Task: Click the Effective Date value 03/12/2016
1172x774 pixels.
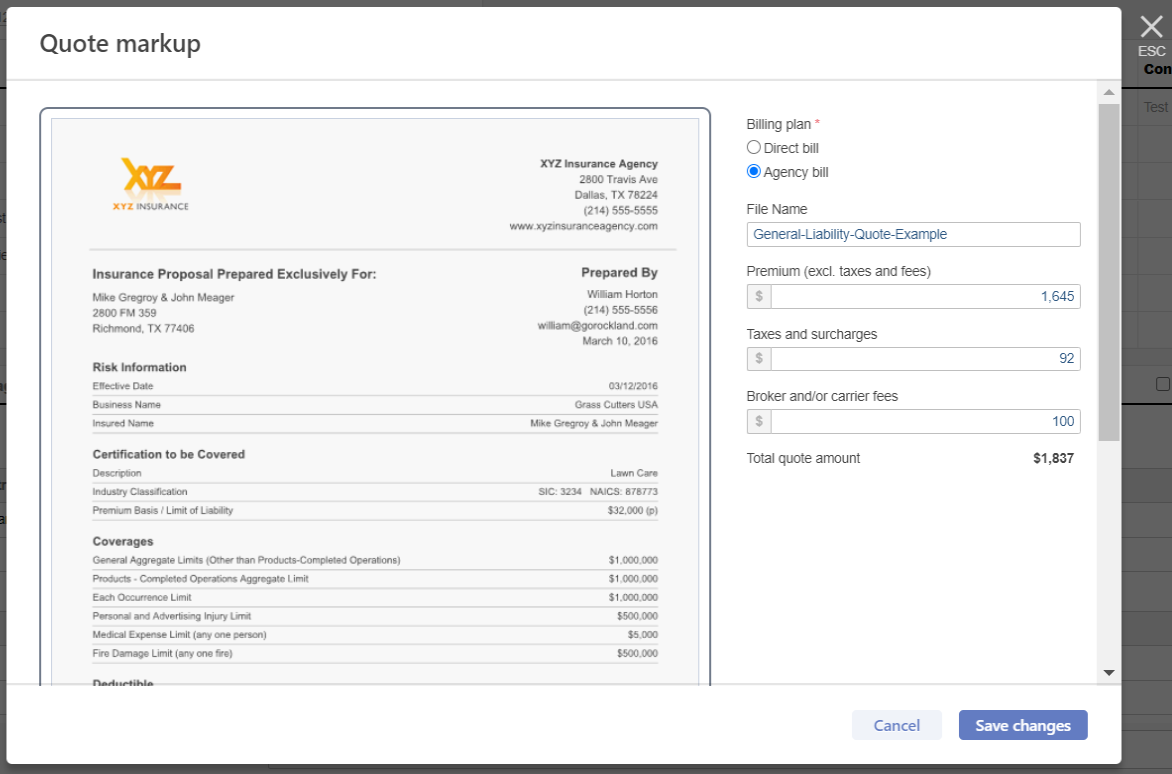Action: click(x=633, y=386)
